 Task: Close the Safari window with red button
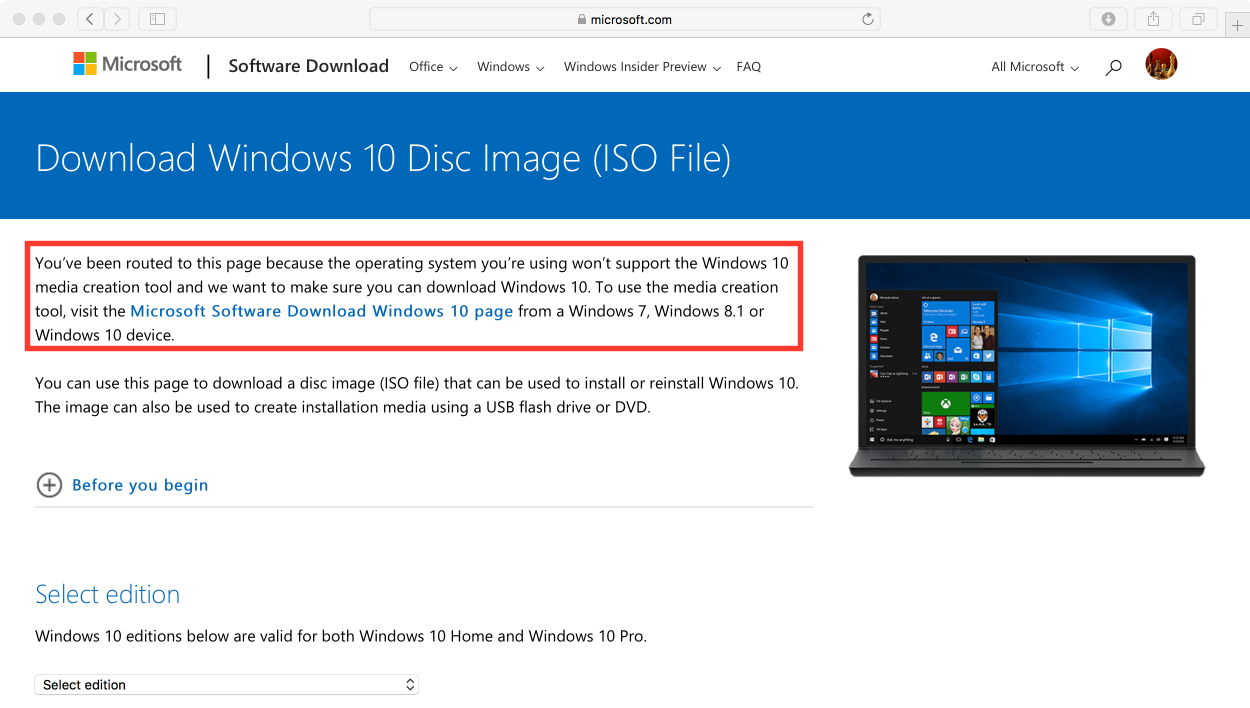tap(20, 19)
